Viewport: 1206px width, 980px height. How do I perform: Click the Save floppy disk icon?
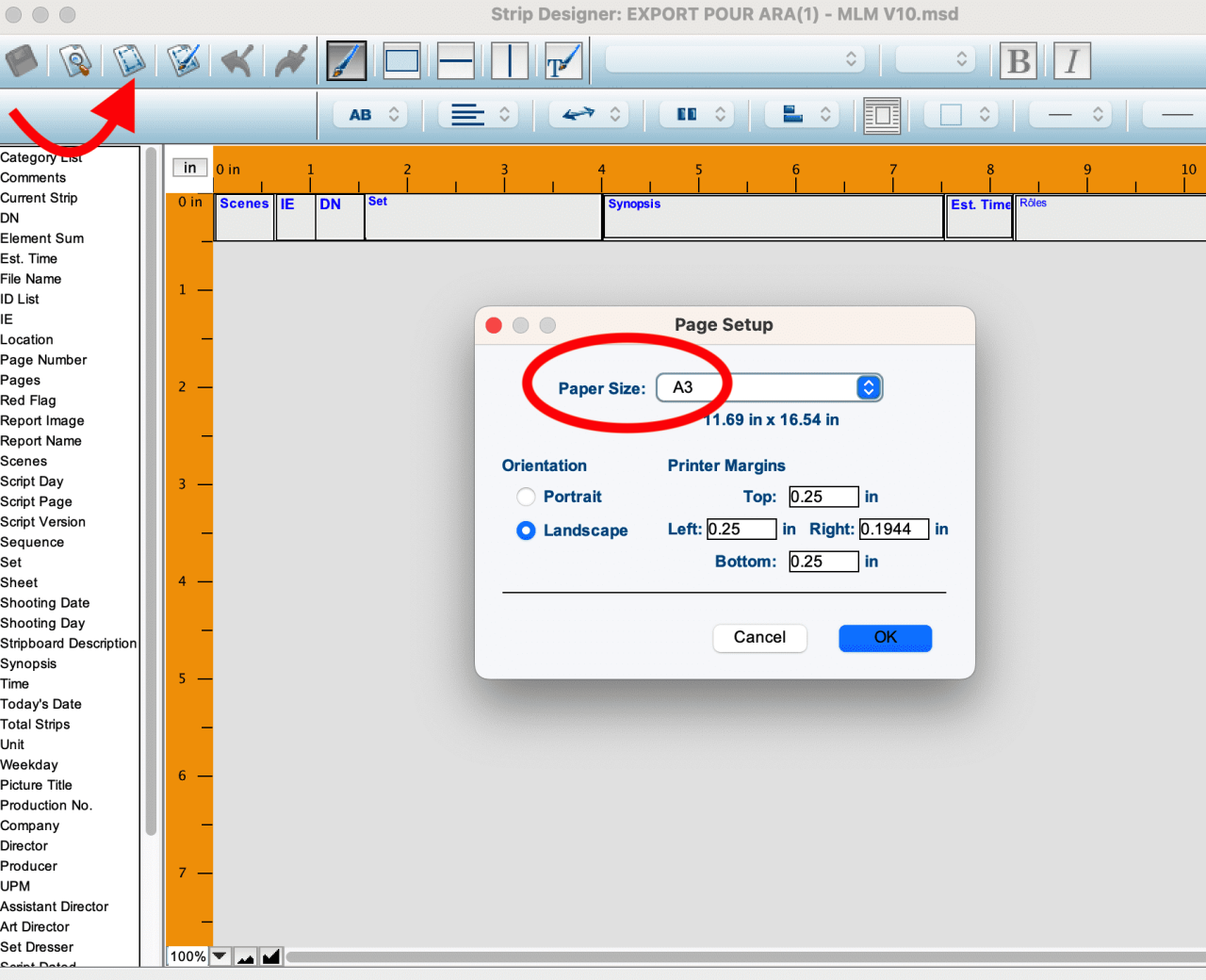point(22,61)
